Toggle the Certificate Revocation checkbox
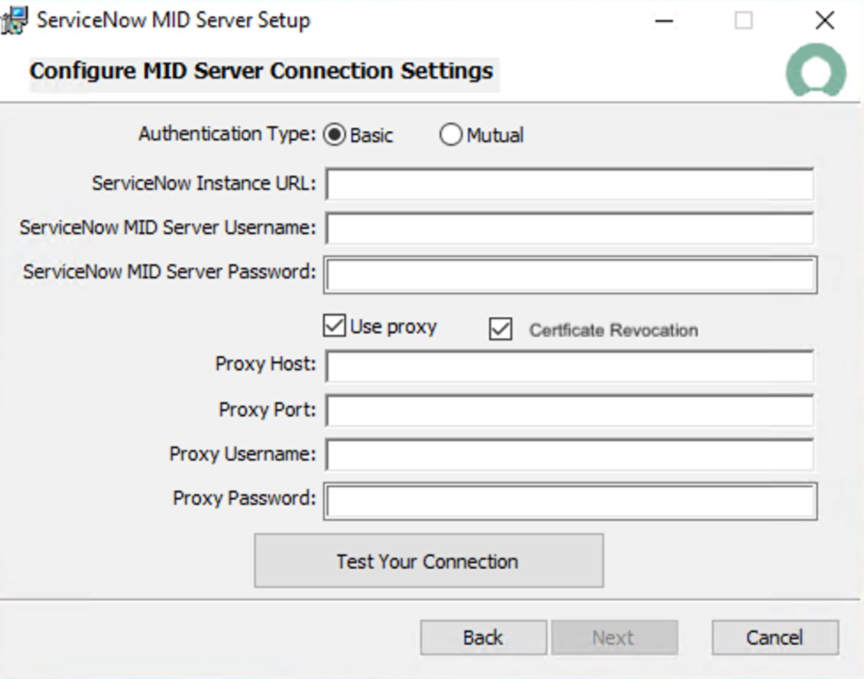 (500, 329)
